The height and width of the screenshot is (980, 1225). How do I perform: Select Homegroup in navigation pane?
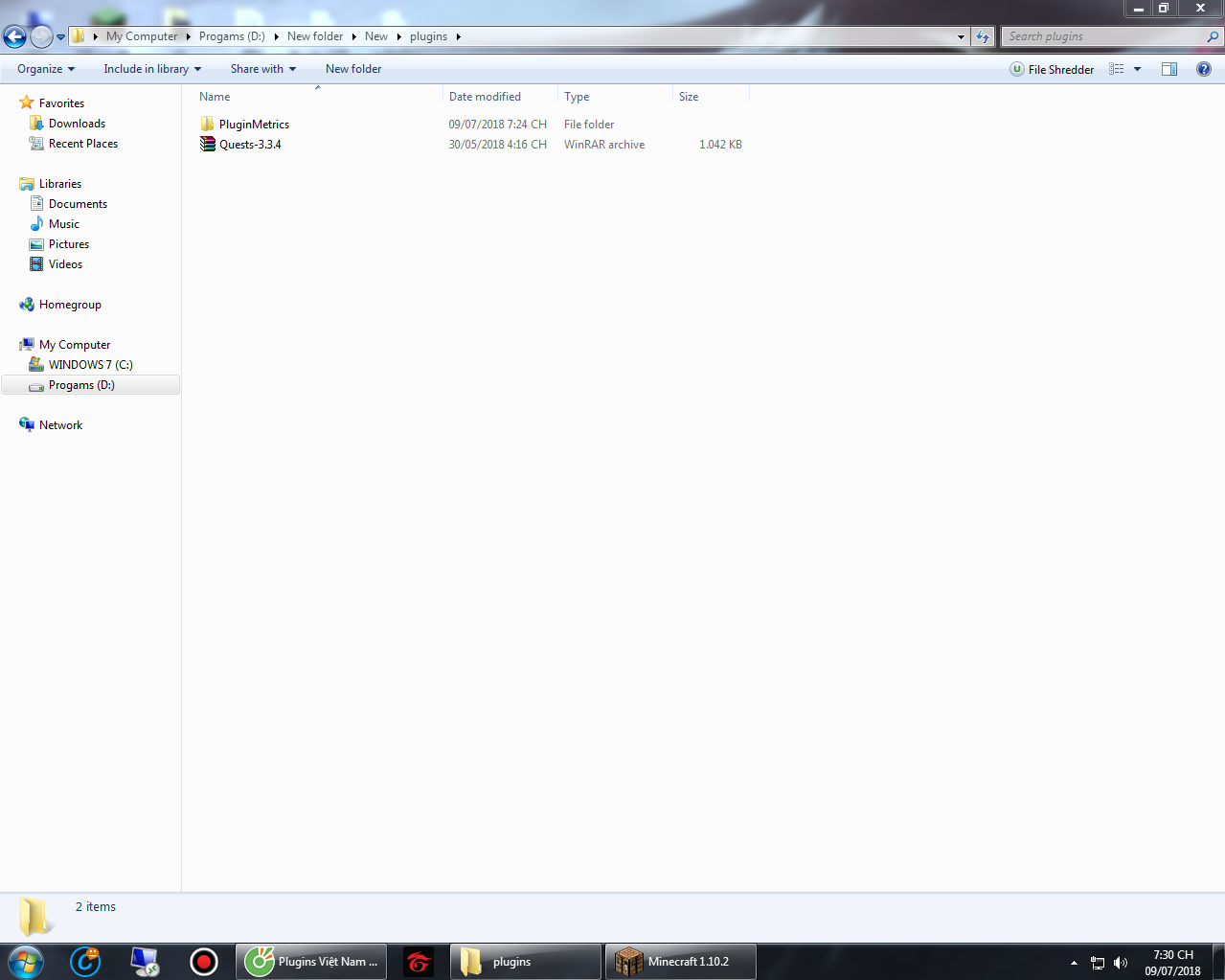pyautogui.click(x=70, y=305)
